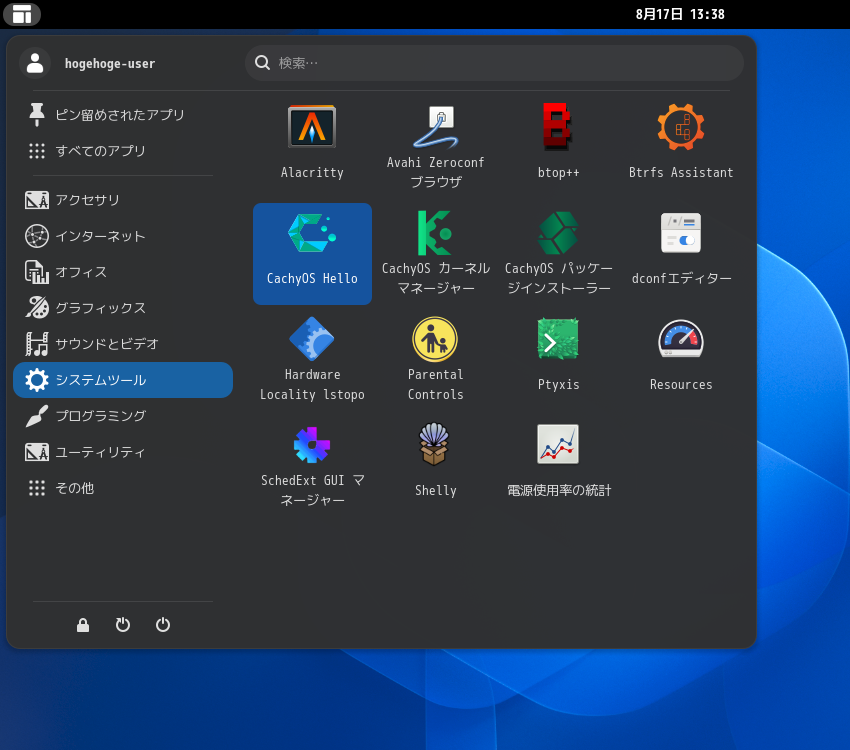The height and width of the screenshot is (750, 850).
Task: Open インターネット category
Action: 123,236
